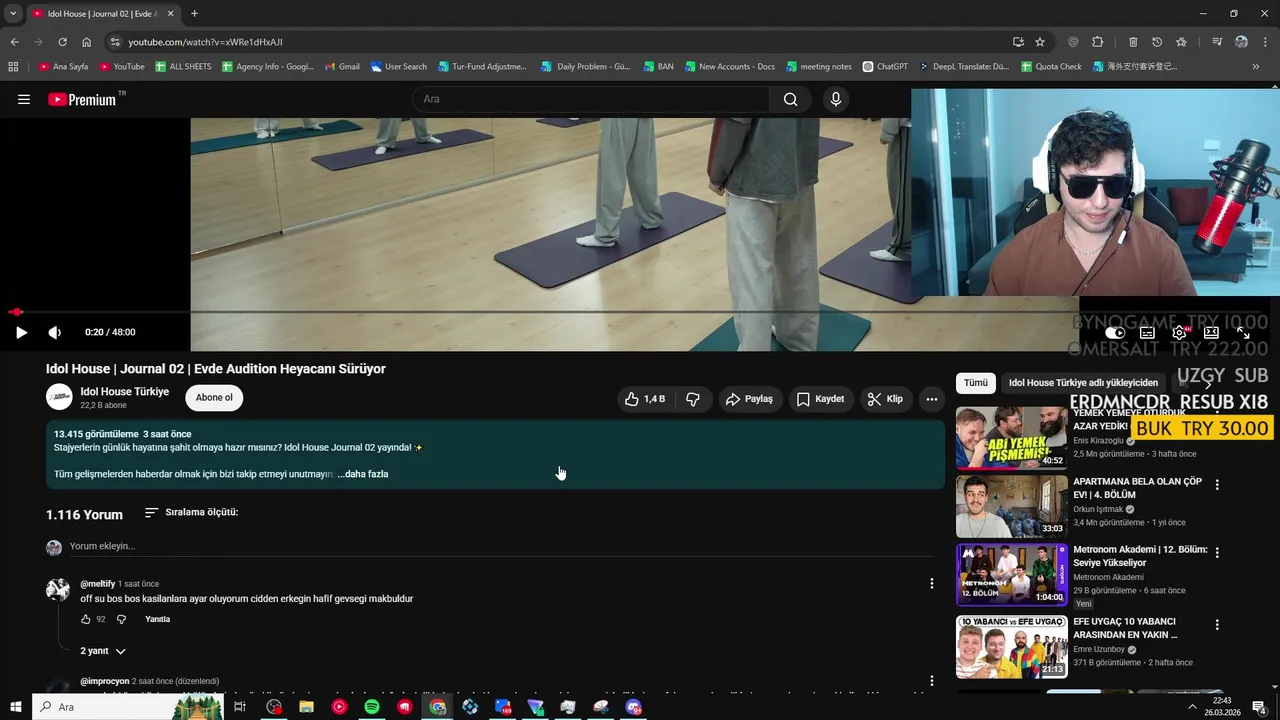This screenshot has height=720, width=1280.
Task: Open Gmail bookmark
Action: (x=342, y=67)
